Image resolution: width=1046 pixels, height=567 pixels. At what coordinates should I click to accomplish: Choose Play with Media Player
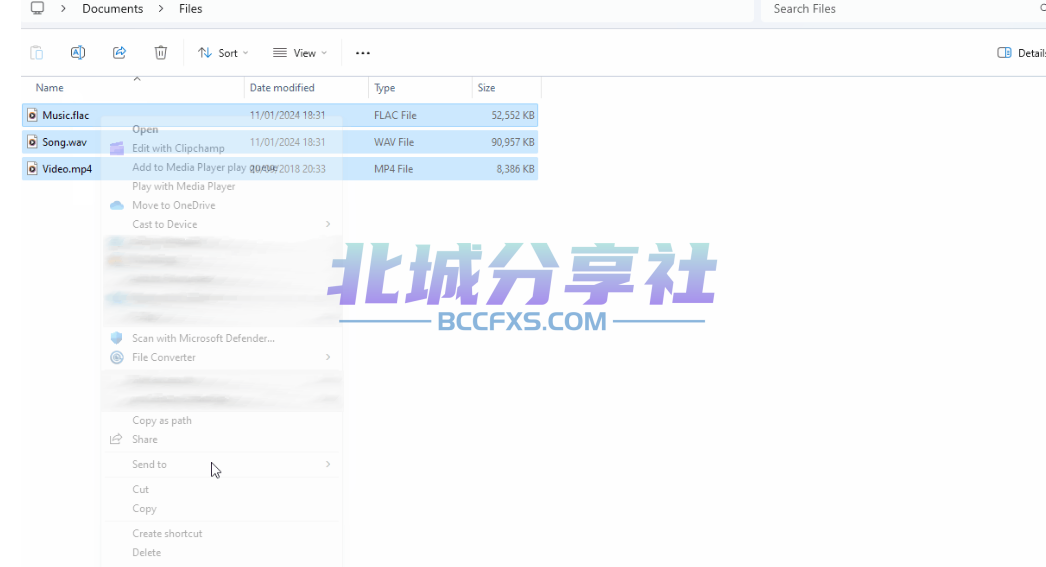coord(221,186)
